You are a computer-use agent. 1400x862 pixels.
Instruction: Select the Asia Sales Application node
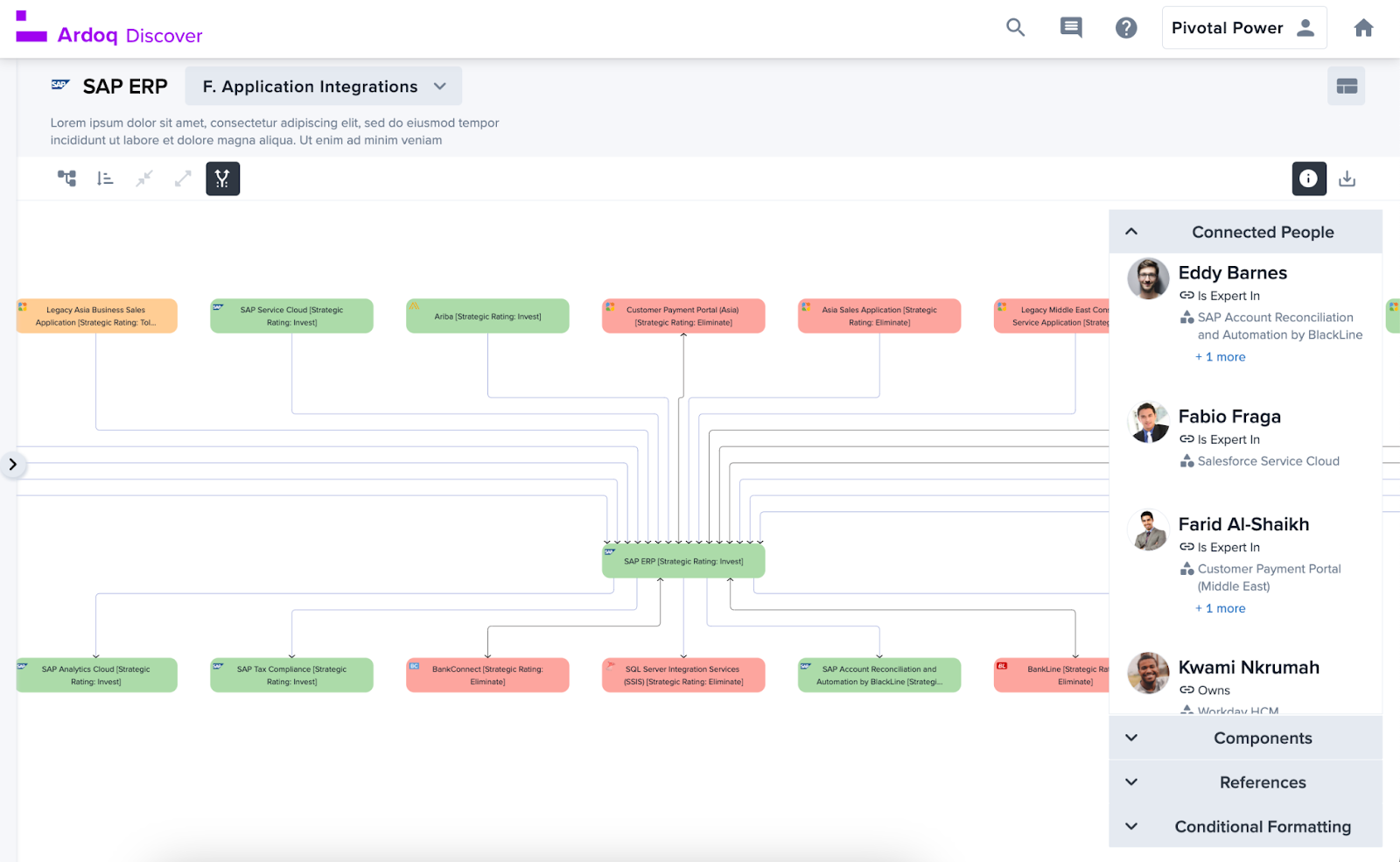pyautogui.click(x=879, y=316)
